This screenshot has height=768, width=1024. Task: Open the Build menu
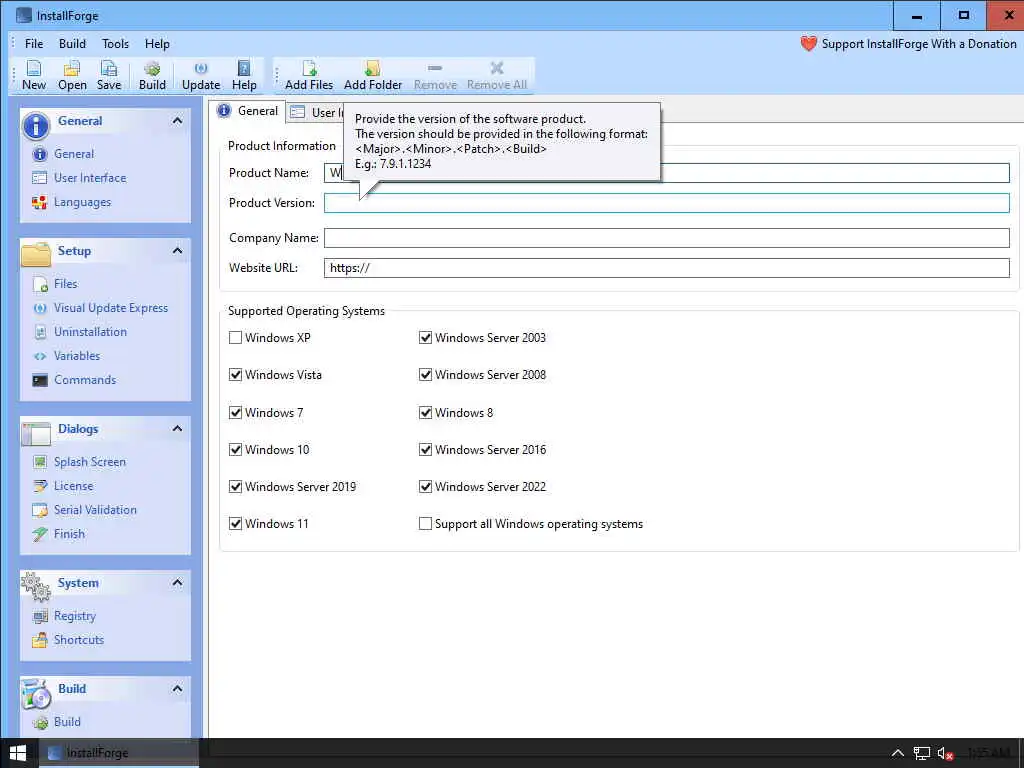coord(72,44)
